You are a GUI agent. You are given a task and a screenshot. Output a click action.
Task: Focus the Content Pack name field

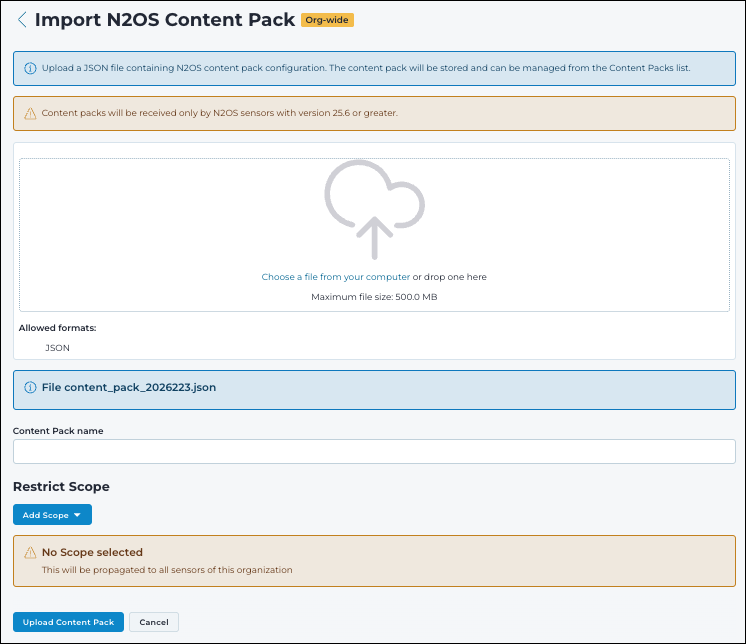[x=374, y=451]
